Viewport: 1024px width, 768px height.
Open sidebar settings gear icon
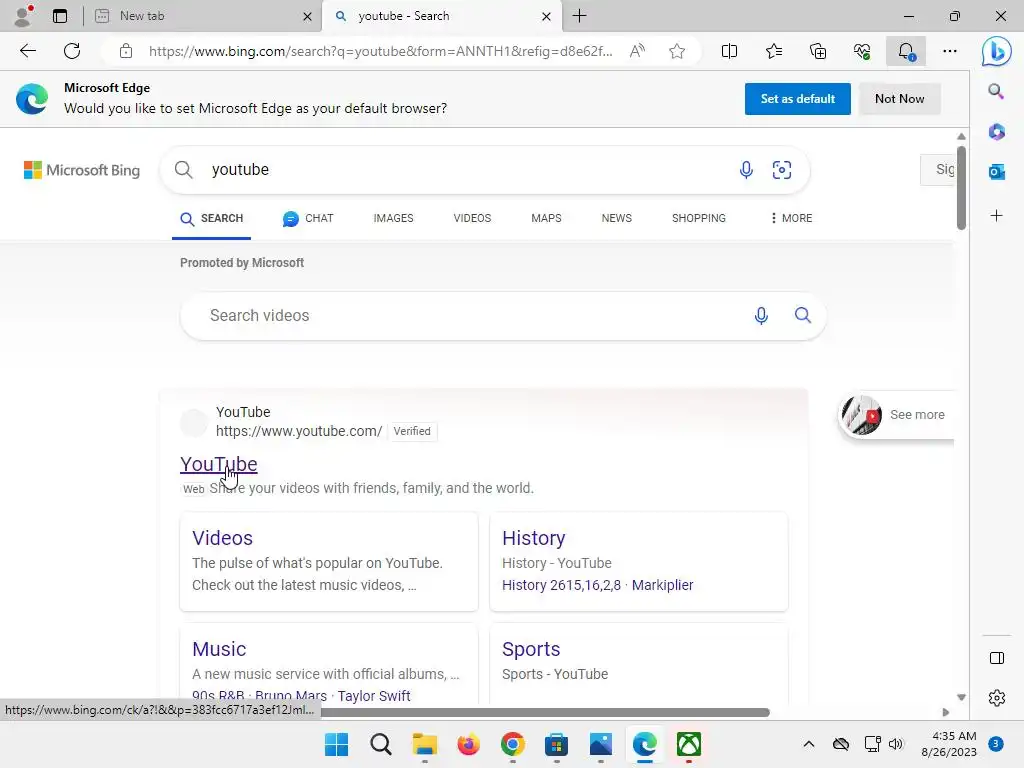point(997,698)
